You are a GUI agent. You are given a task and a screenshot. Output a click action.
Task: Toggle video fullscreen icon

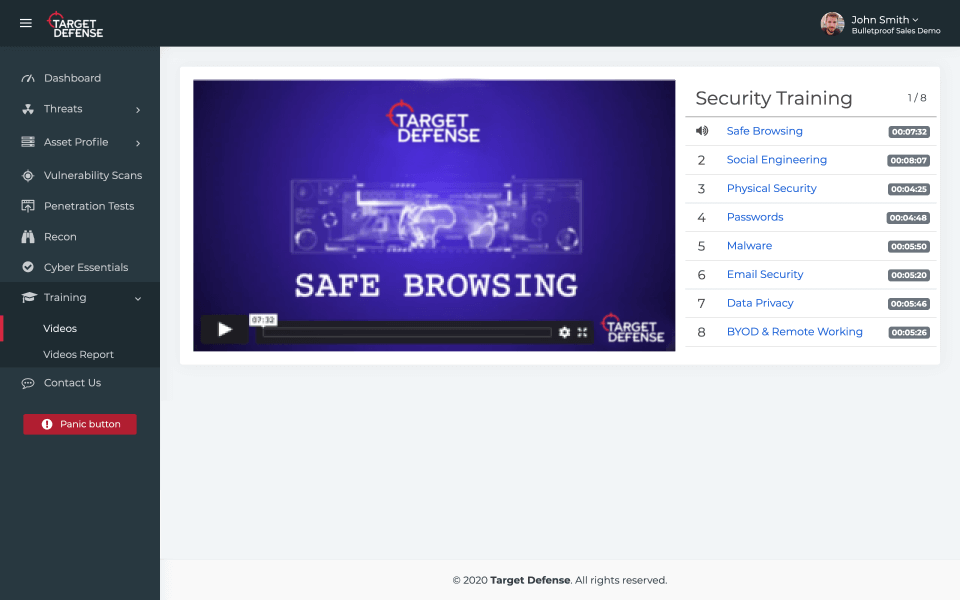click(582, 332)
